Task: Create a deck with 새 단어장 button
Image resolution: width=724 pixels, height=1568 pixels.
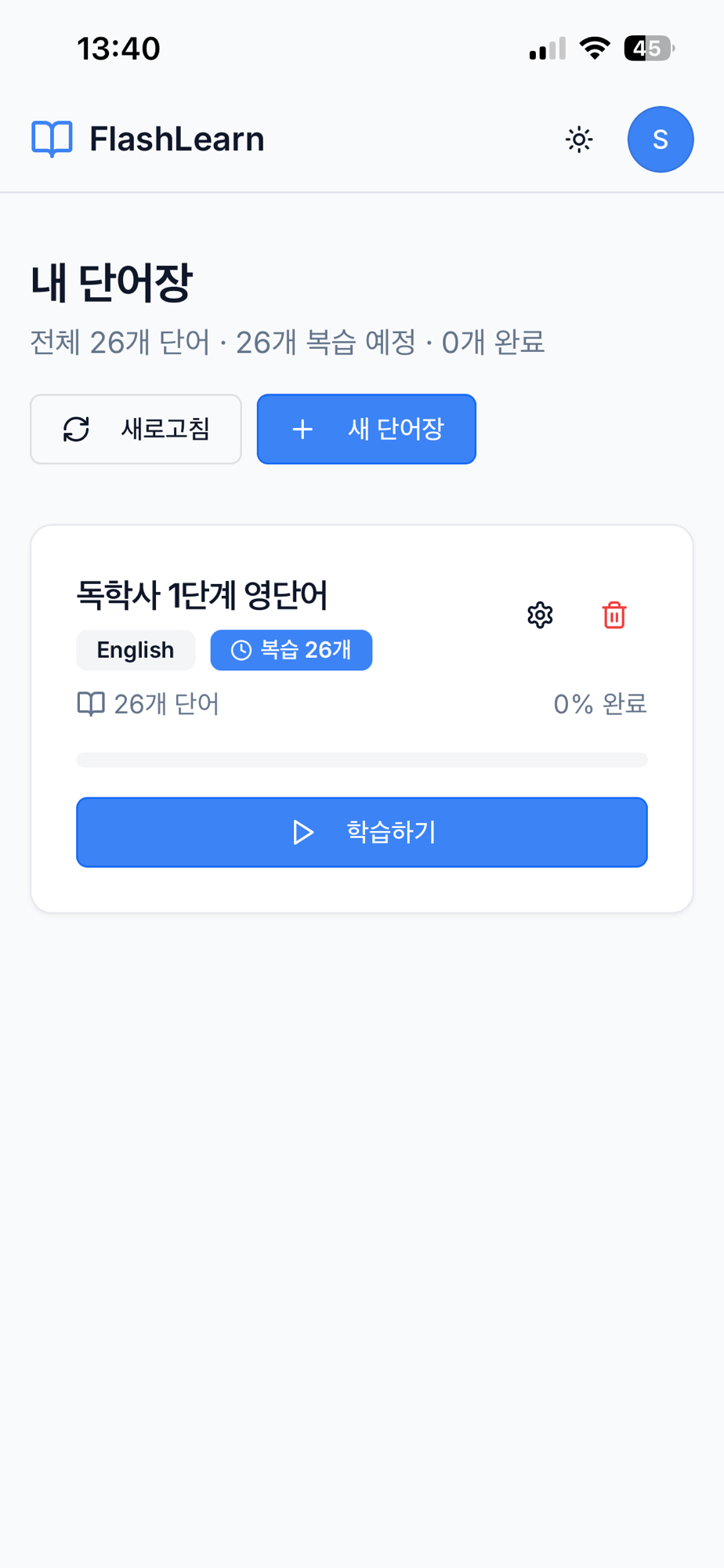Action: point(366,429)
